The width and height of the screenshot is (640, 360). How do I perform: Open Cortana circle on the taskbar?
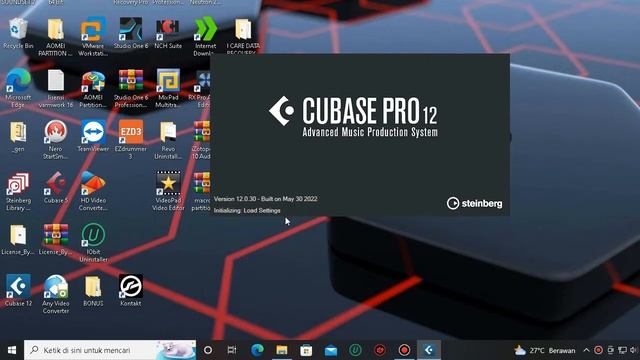pos(208,350)
